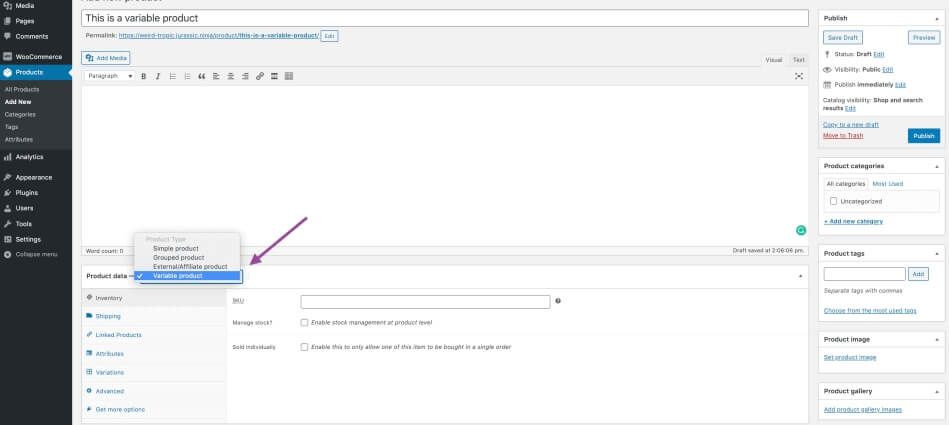Click the Save Draft button
Screen dimensions: 949x425
(843, 37)
